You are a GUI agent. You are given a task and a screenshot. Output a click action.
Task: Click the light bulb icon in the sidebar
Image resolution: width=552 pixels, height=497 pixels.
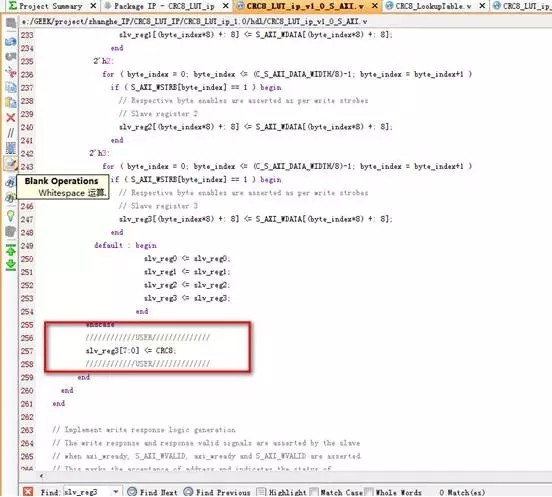11,216
